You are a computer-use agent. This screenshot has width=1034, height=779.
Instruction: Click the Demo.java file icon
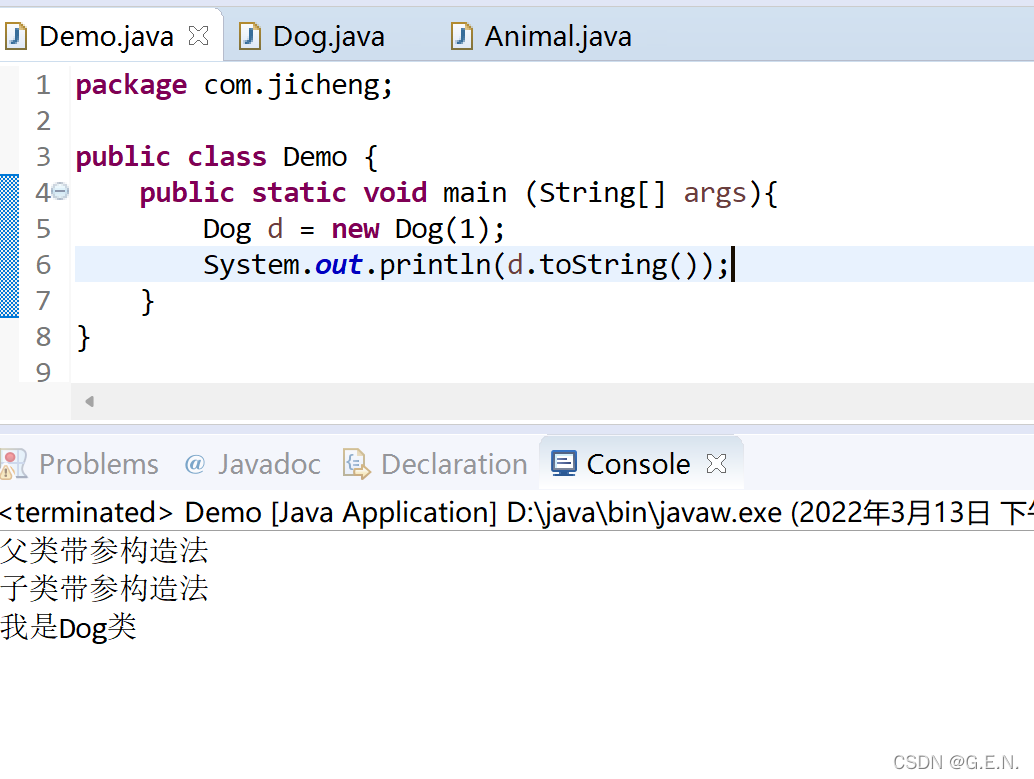coord(16,36)
